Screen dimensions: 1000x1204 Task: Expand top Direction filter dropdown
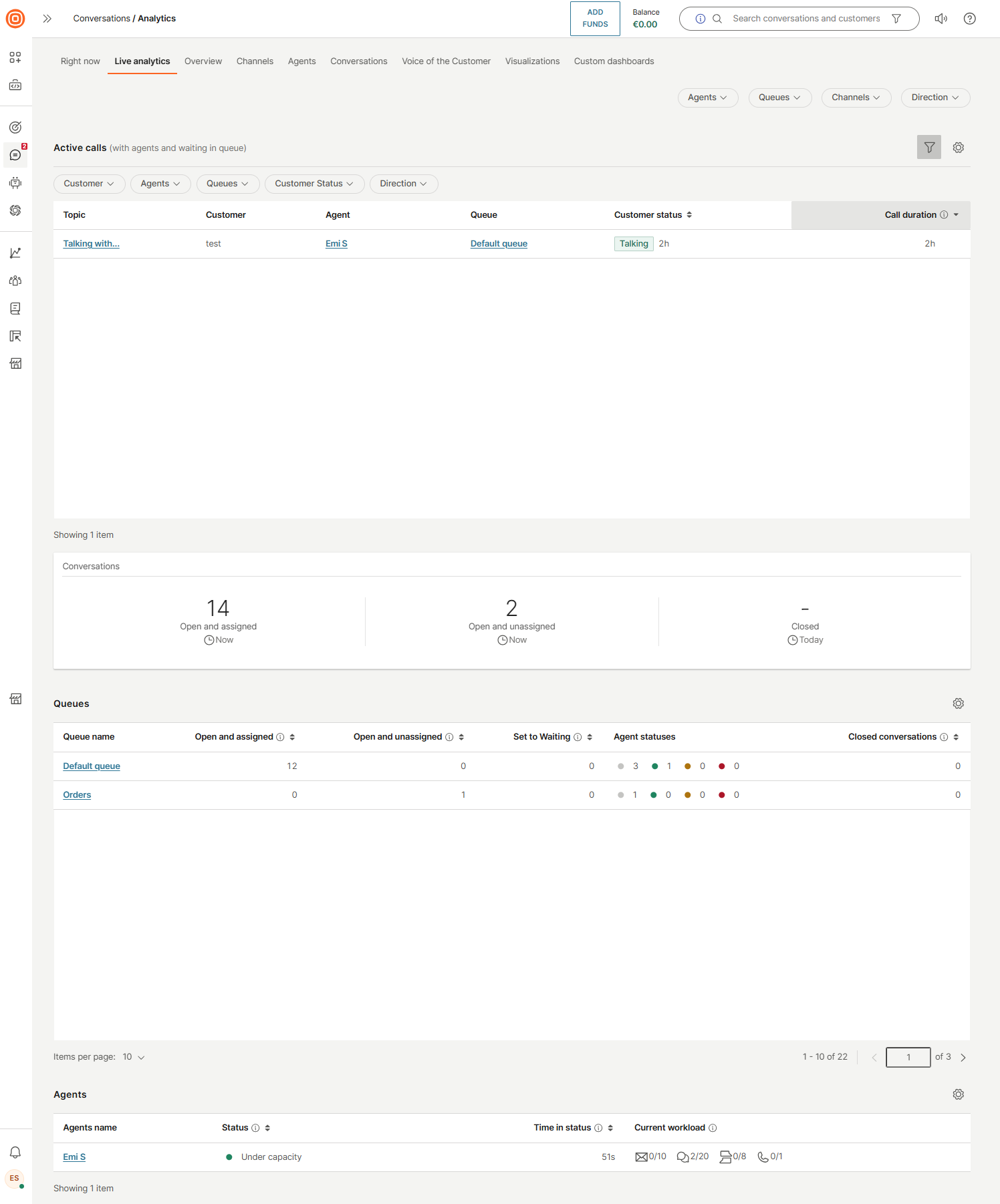pos(935,98)
